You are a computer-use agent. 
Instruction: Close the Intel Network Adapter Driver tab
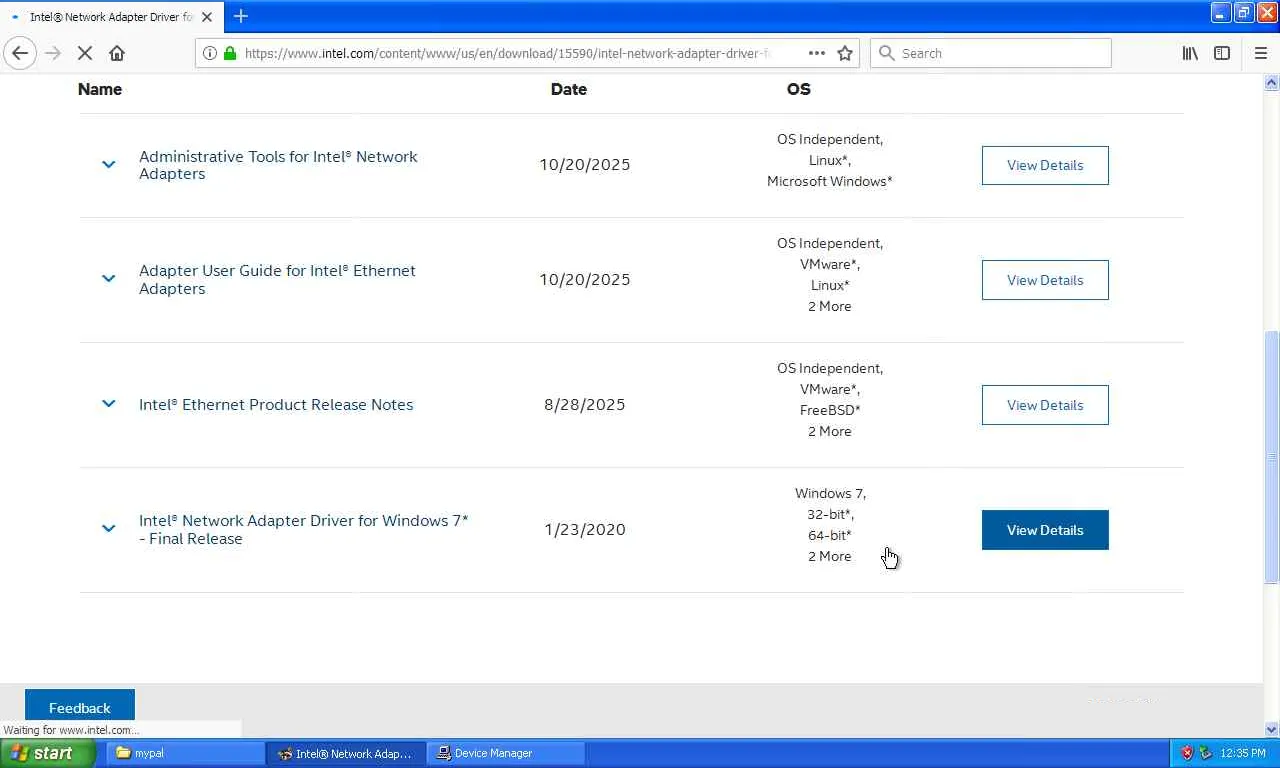pos(207,17)
